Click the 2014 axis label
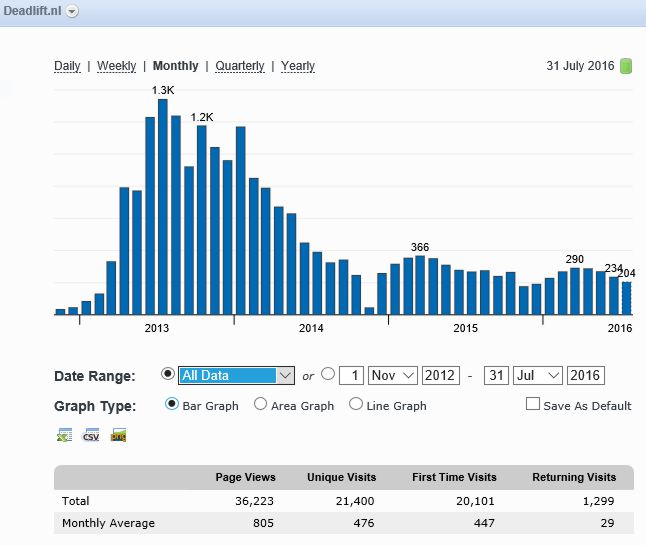The height and width of the screenshot is (545, 646). pyautogui.click(x=311, y=328)
